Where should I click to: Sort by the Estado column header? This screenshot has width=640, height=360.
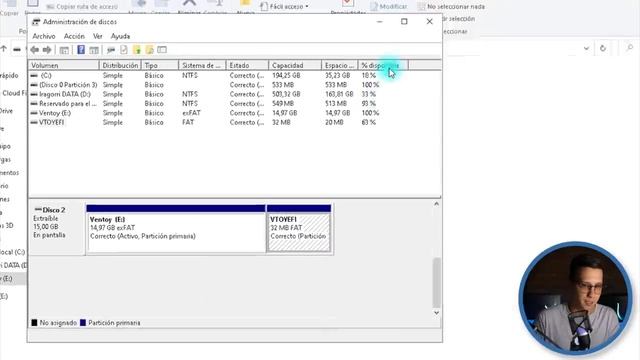tap(247, 65)
